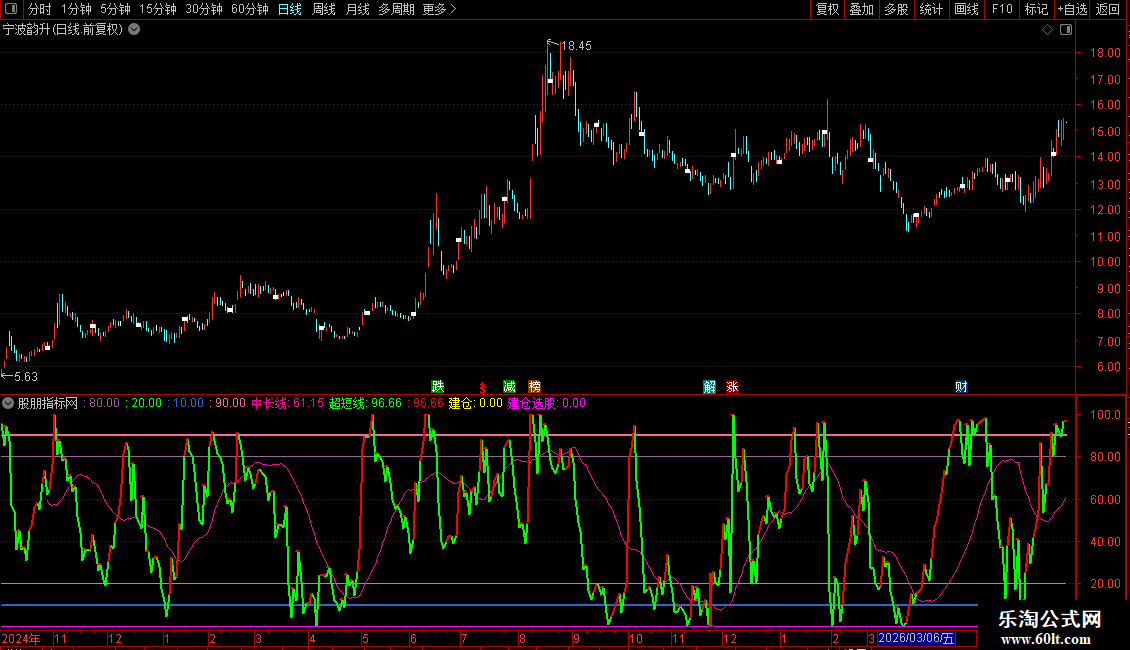
Task: Click the 超短线: 96.66 value
Action: point(365,404)
